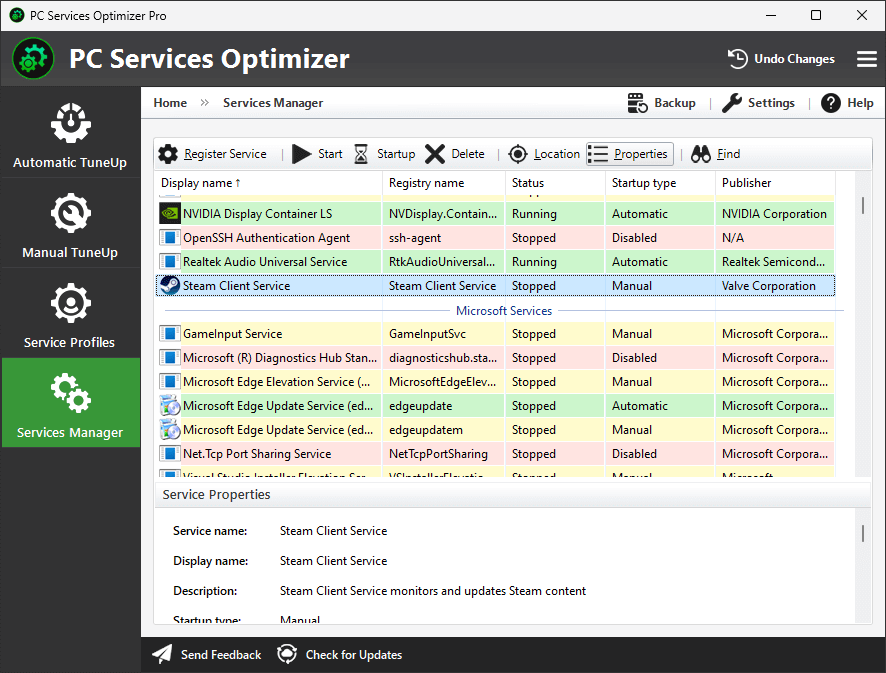Click the Steam Client Service description text
The image size is (886, 673).
coord(433,590)
